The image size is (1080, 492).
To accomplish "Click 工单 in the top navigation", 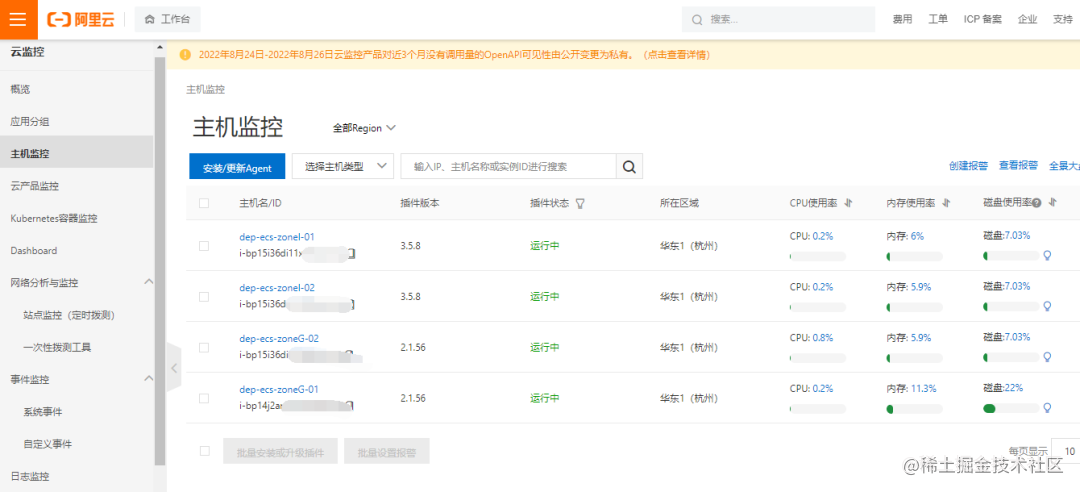I will pyautogui.click(x=938, y=19).
